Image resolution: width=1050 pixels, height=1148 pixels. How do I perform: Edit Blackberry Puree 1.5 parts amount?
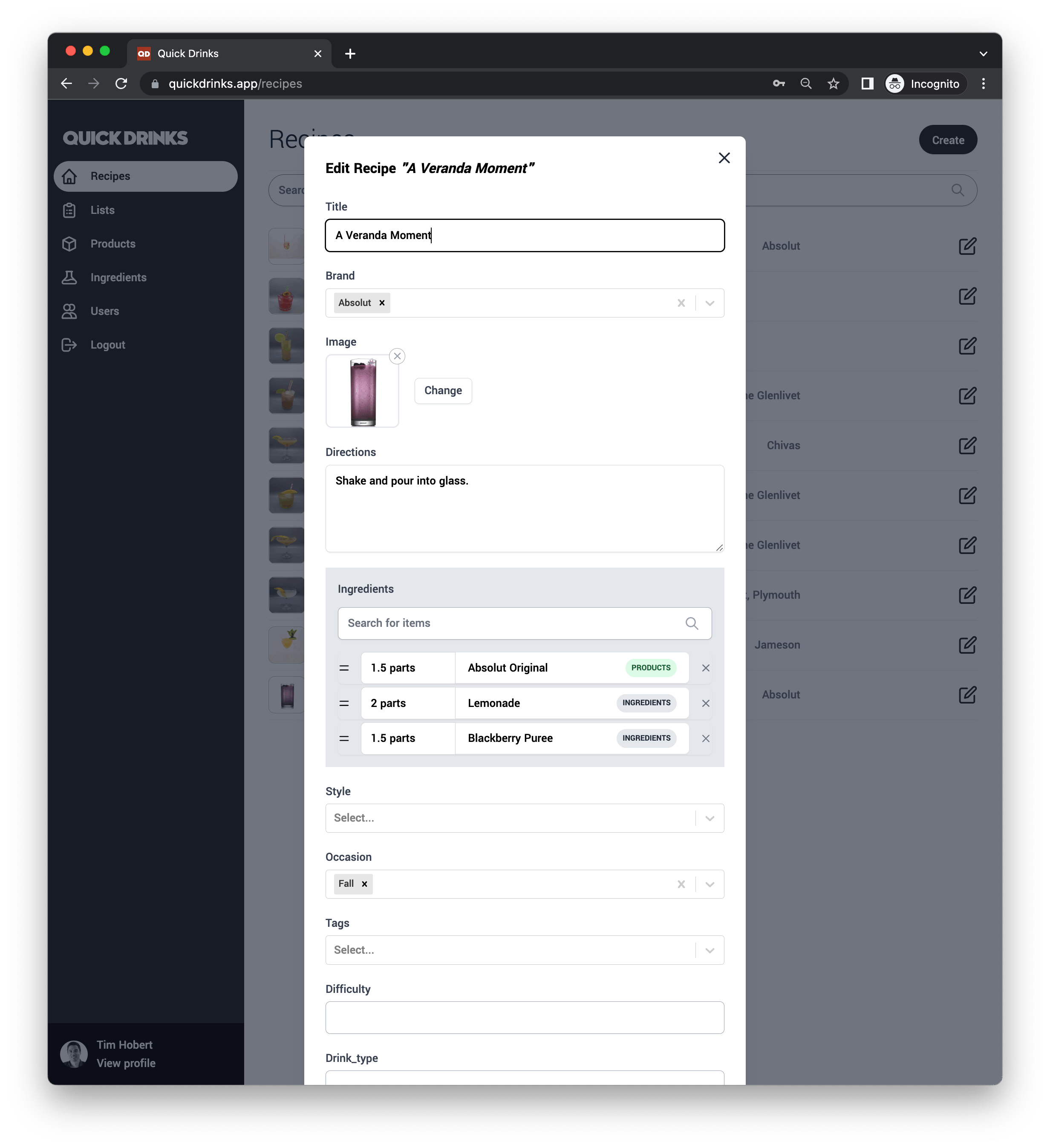[408, 738]
